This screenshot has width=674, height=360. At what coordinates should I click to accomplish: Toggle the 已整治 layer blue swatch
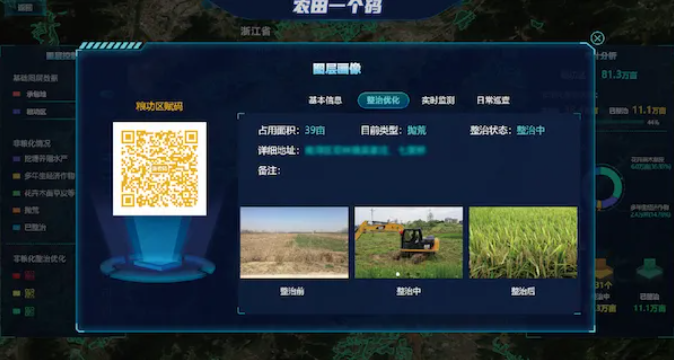(16, 228)
